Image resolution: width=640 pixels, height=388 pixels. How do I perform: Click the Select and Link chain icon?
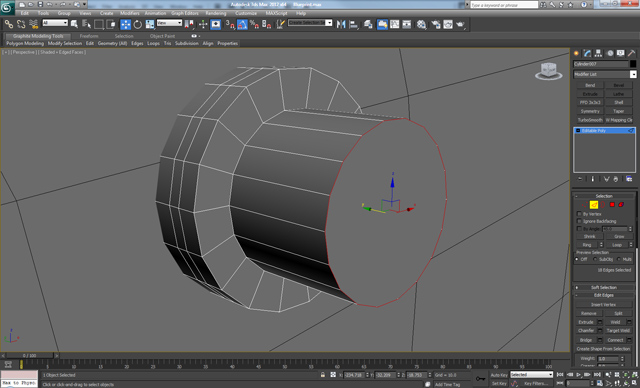coord(9,24)
